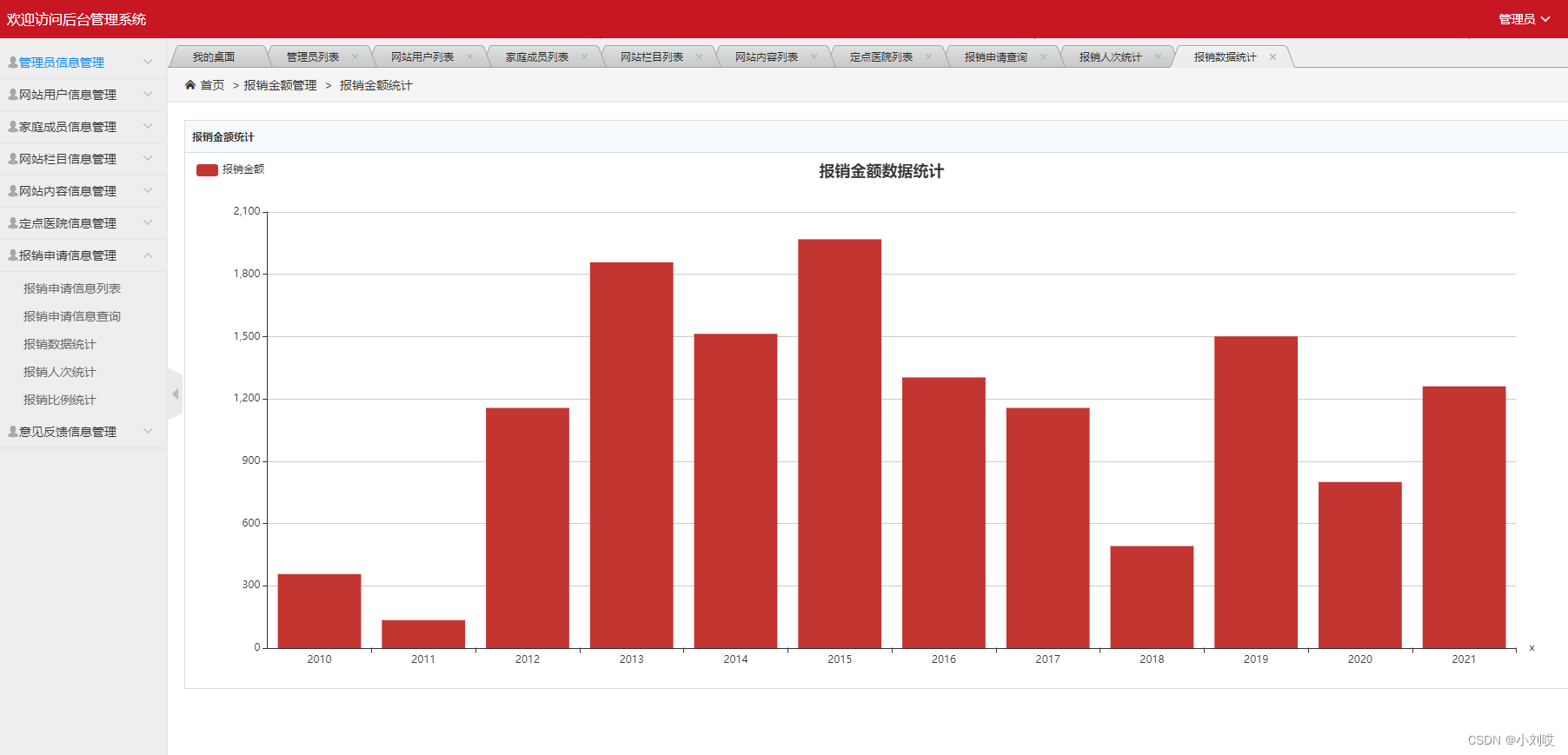Switch to 报销申请查询 tab
This screenshot has height=755, width=1568.
[996, 57]
